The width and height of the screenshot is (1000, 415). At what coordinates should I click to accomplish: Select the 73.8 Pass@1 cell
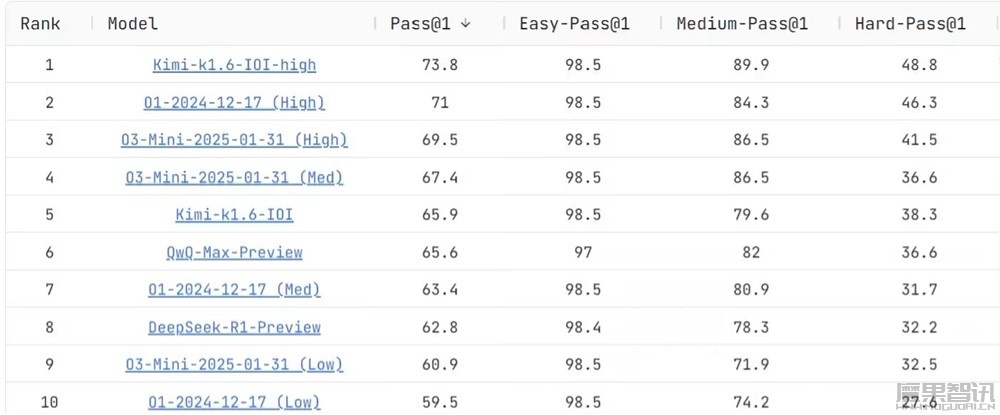[x=439, y=65]
